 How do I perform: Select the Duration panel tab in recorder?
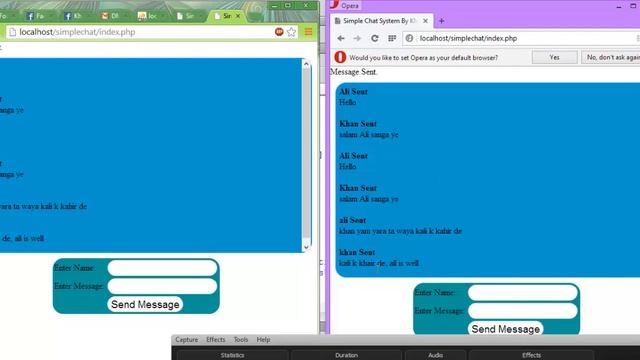pos(347,355)
